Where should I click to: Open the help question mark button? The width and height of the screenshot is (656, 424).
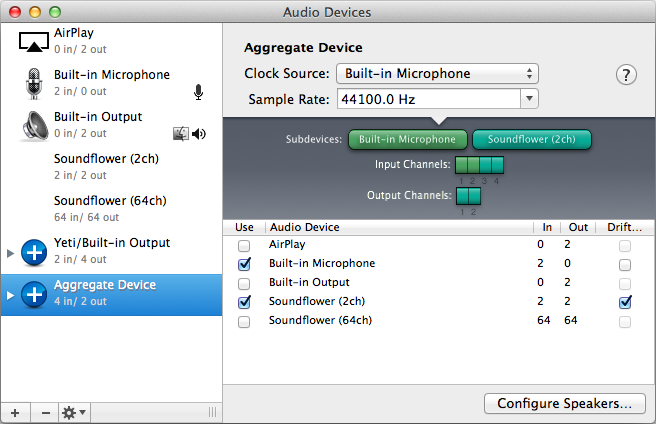(x=627, y=74)
